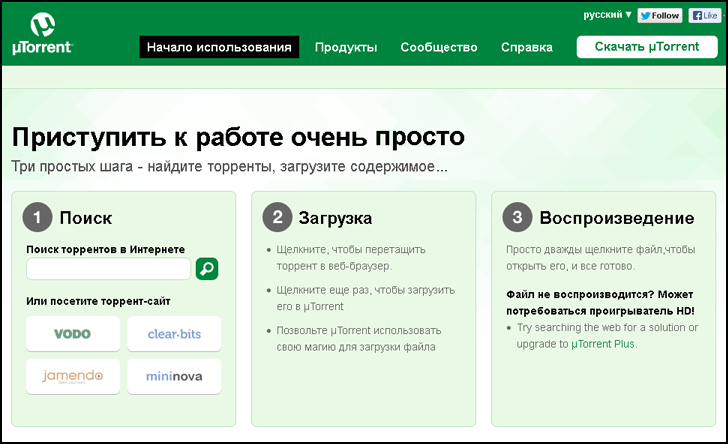Viewport: 728px width, 444px height.
Task: Open the Справка menu
Action: [x=526, y=47]
